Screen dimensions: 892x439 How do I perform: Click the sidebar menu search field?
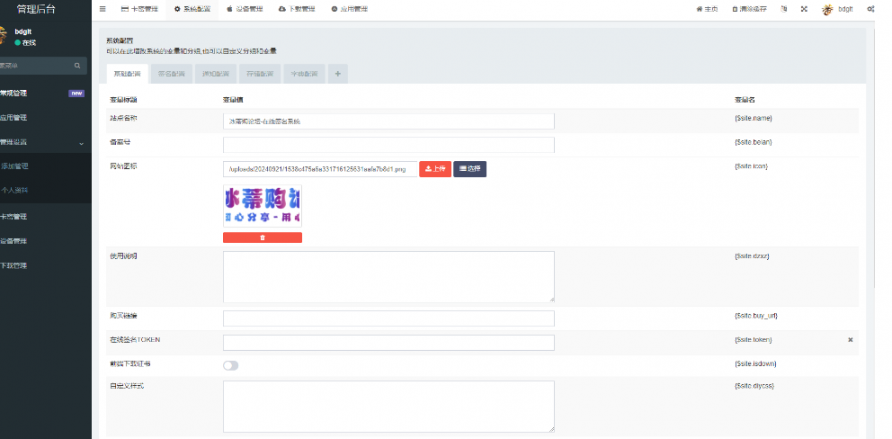(36, 66)
